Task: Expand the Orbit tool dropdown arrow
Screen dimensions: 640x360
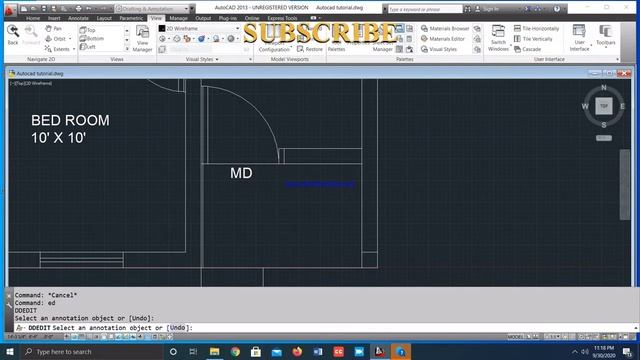Action: (70, 39)
